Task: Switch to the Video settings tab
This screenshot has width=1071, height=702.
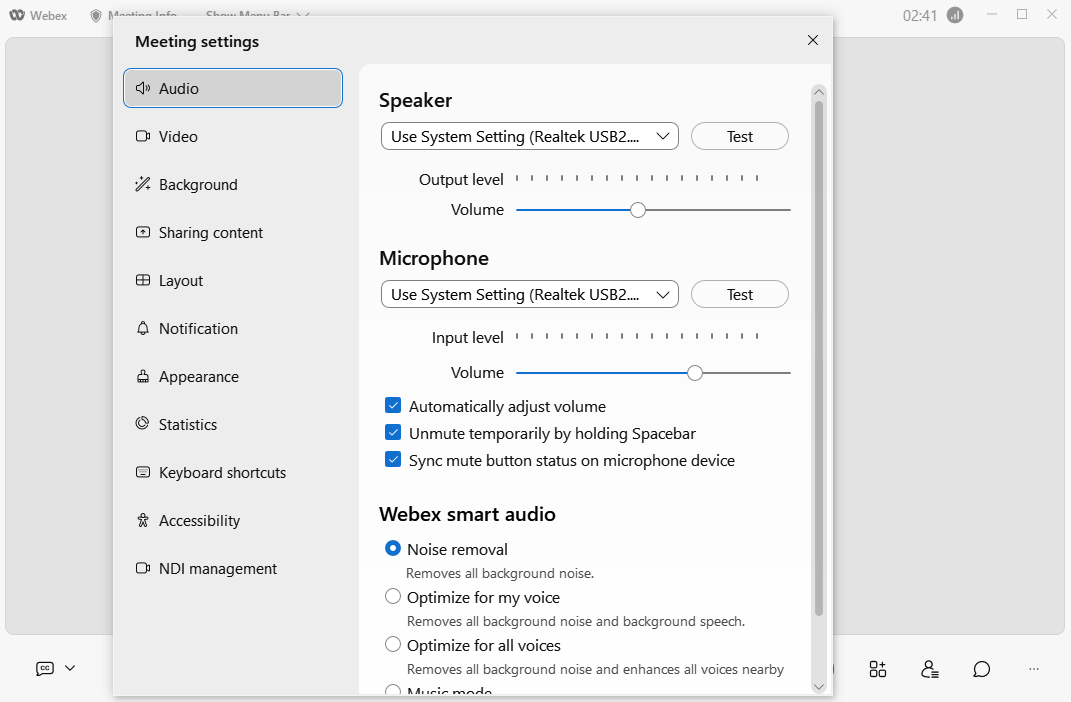Action: 178,137
